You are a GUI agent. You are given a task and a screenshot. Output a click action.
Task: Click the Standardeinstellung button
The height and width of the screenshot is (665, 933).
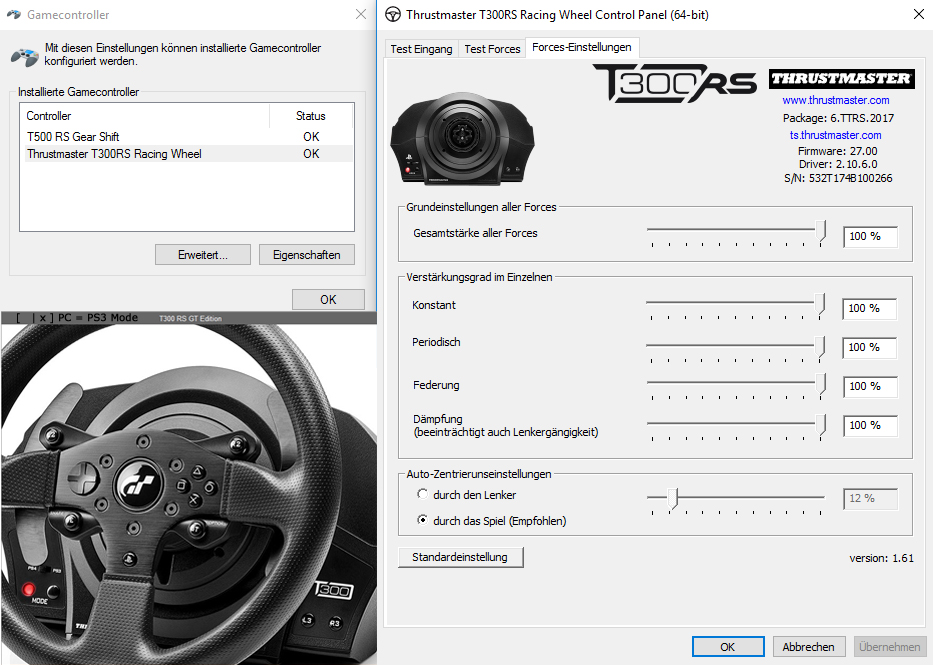point(461,557)
